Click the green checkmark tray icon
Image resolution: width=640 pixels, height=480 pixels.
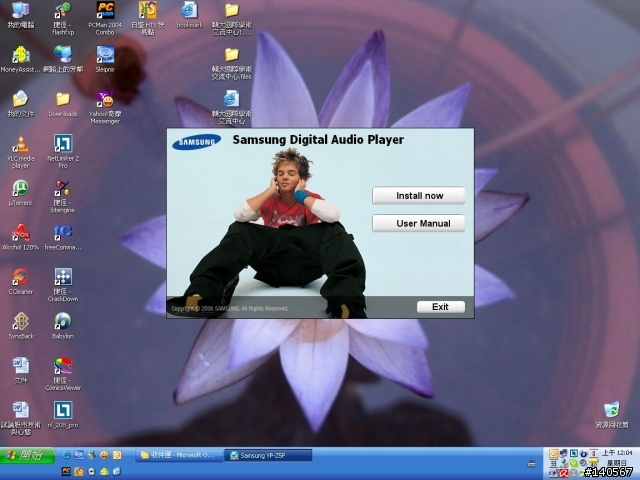[x=574, y=463]
